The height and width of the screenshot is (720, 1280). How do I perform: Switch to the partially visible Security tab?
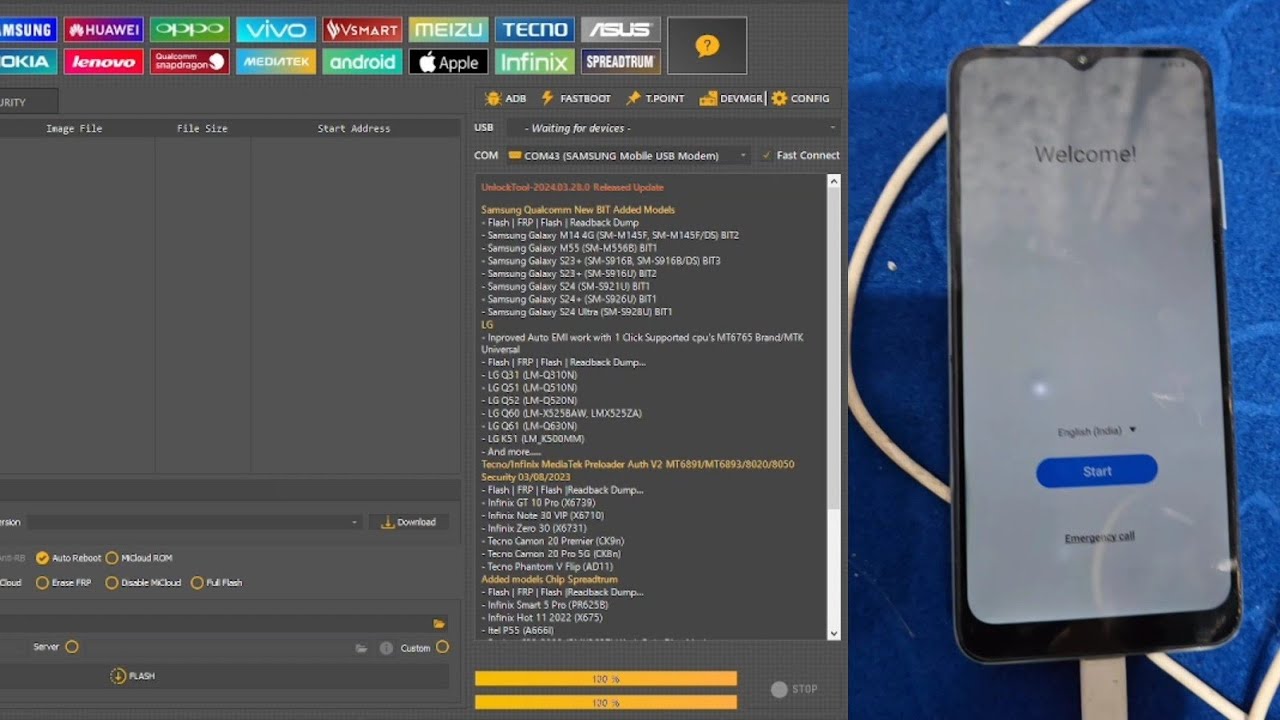click(28, 102)
